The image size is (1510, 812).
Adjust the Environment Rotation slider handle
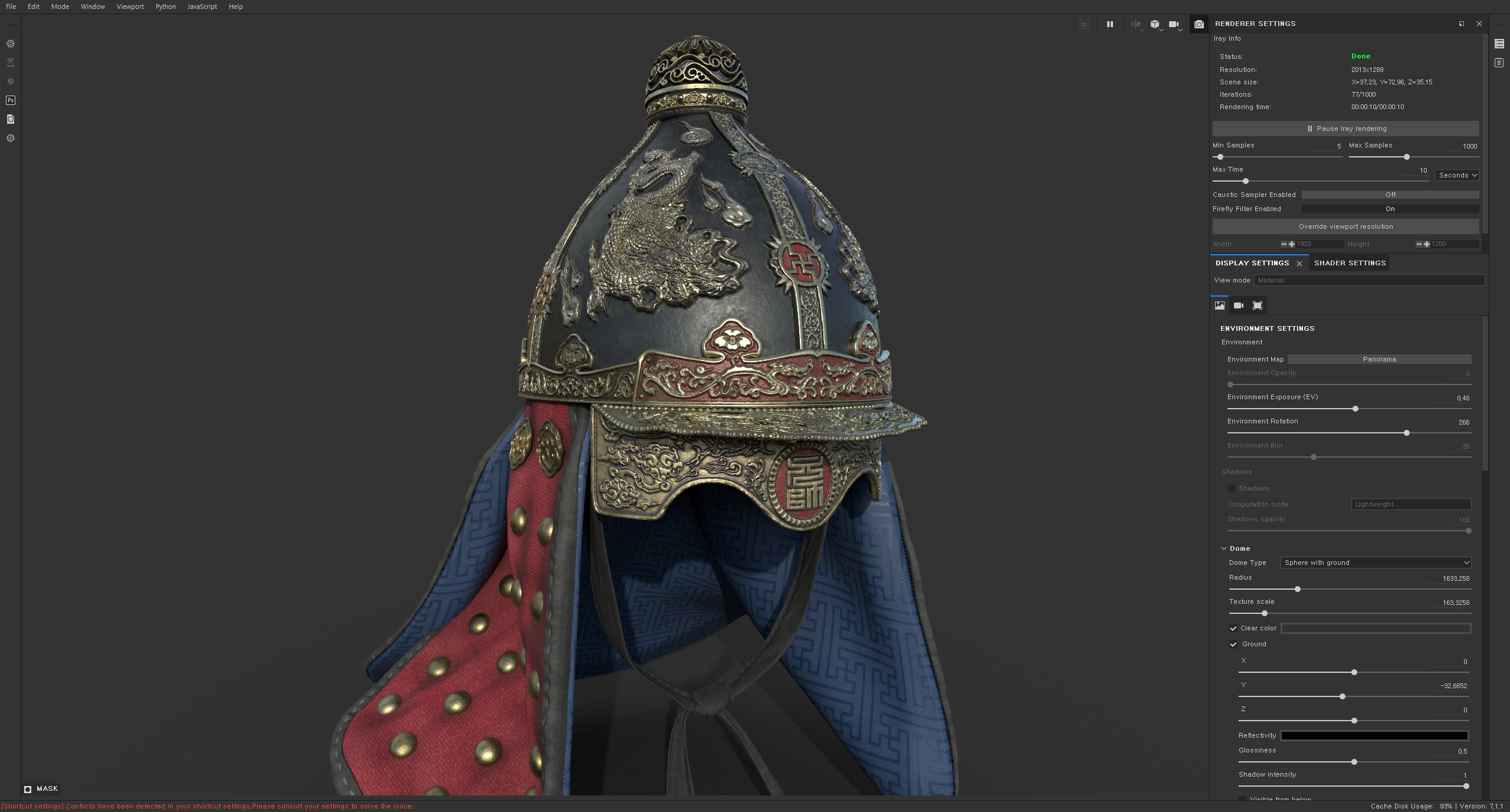[x=1406, y=433]
